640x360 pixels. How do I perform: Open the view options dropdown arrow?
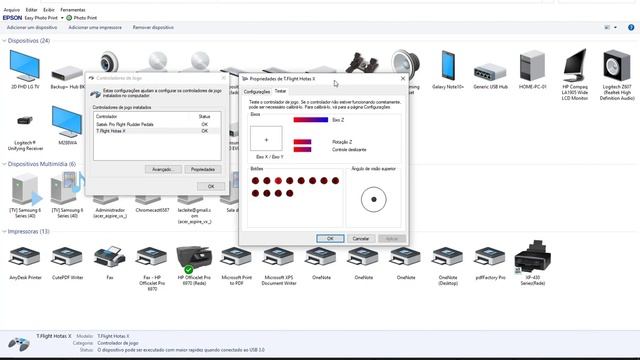pyautogui.click(x=616, y=28)
